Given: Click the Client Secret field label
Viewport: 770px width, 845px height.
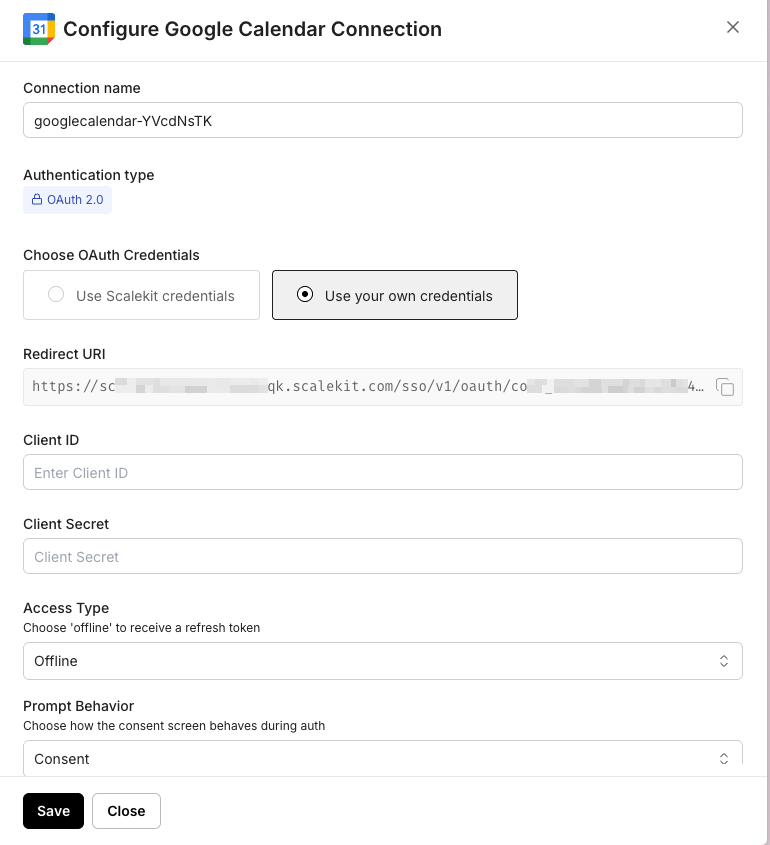Looking at the screenshot, I should tap(66, 524).
